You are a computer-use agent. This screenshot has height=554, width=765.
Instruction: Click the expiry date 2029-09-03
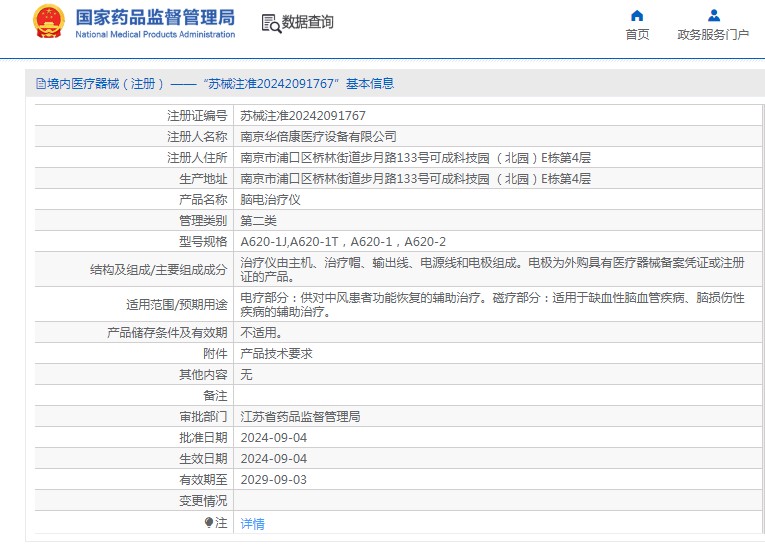(x=273, y=479)
